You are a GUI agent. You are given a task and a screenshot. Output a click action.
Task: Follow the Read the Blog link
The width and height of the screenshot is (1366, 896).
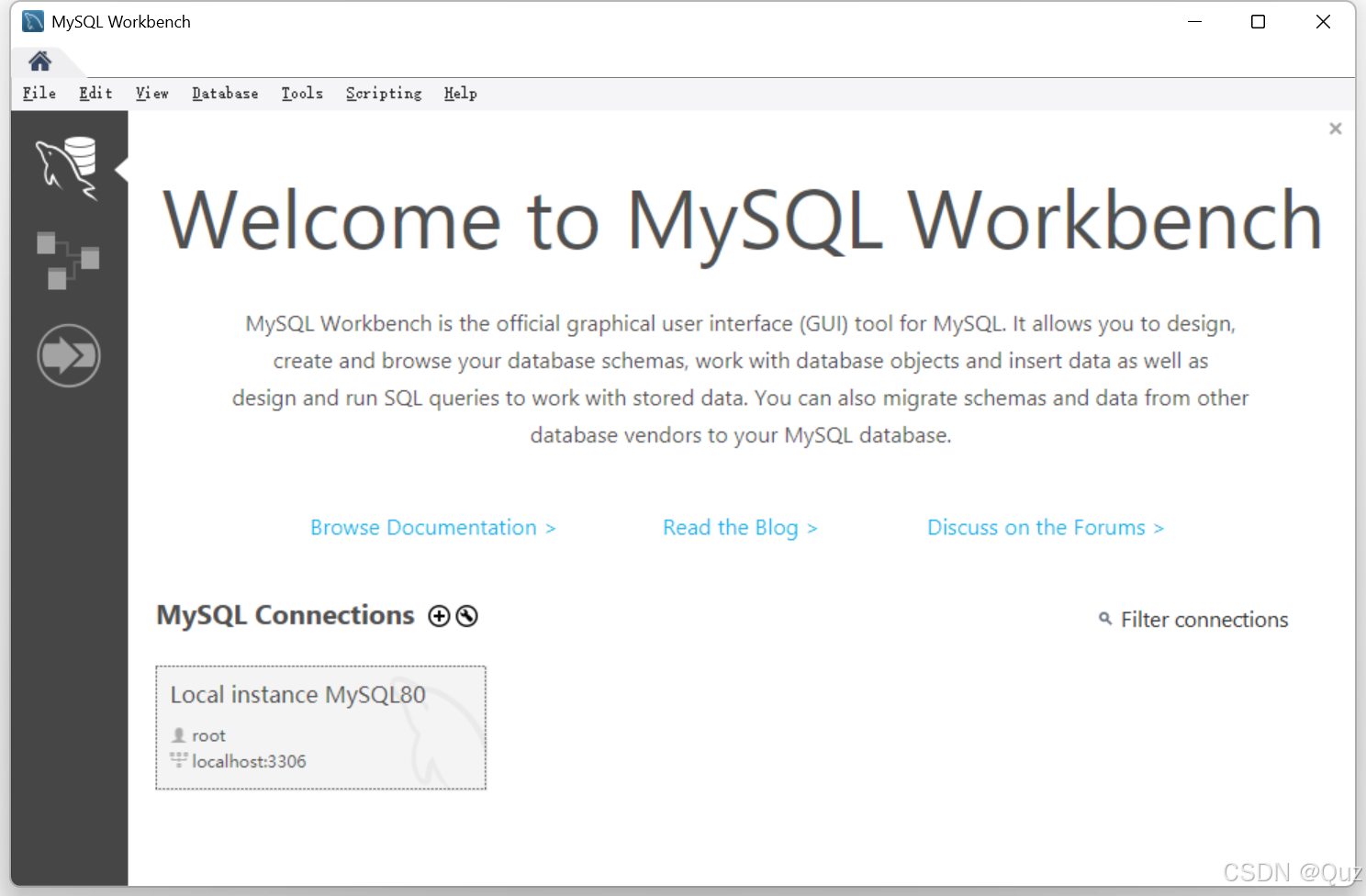point(740,528)
